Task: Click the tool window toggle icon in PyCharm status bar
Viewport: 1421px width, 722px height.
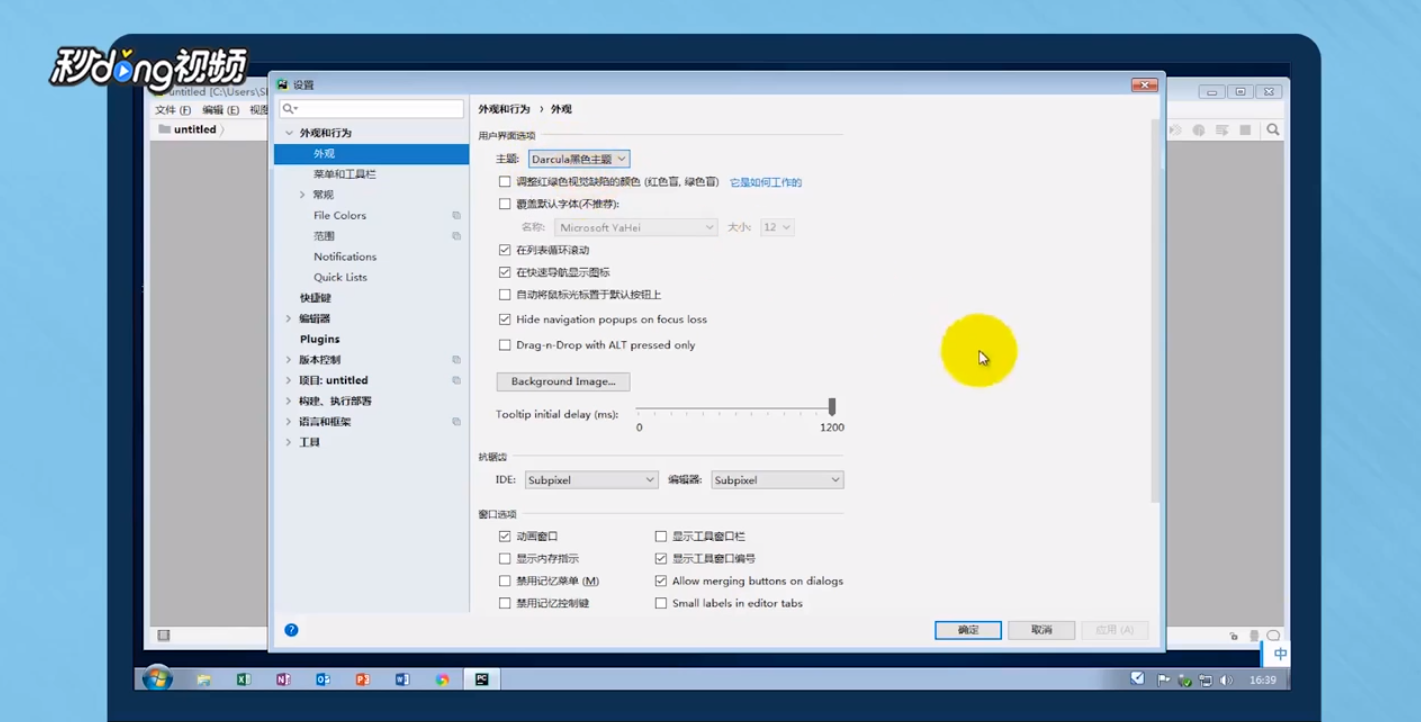Action: tap(164, 635)
